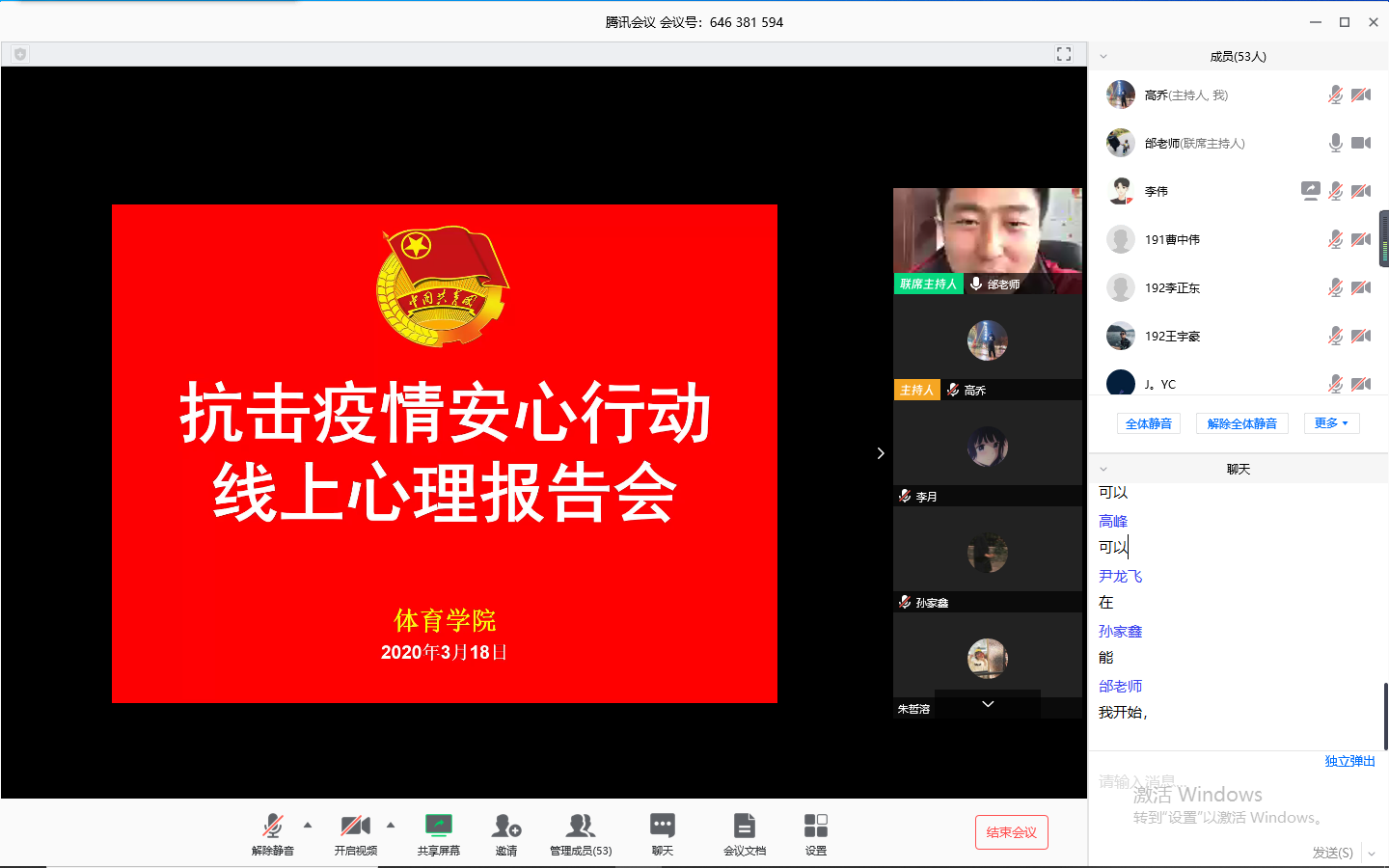
Task: Collapse the 成员(53人) members panel
Action: (x=1103, y=56)
